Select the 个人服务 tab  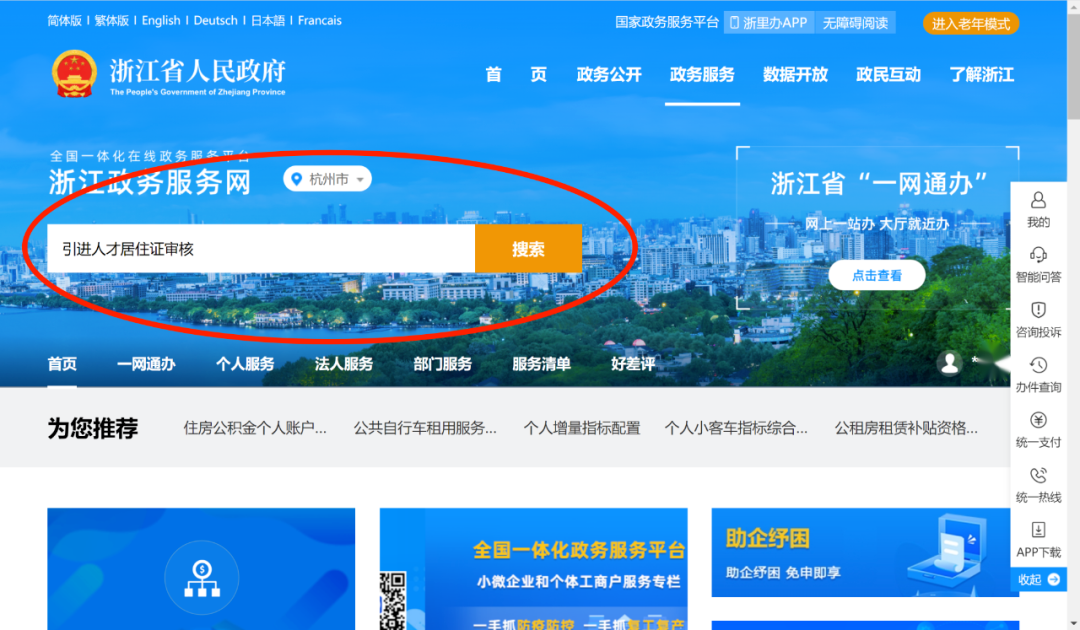(x=245, y=364)
